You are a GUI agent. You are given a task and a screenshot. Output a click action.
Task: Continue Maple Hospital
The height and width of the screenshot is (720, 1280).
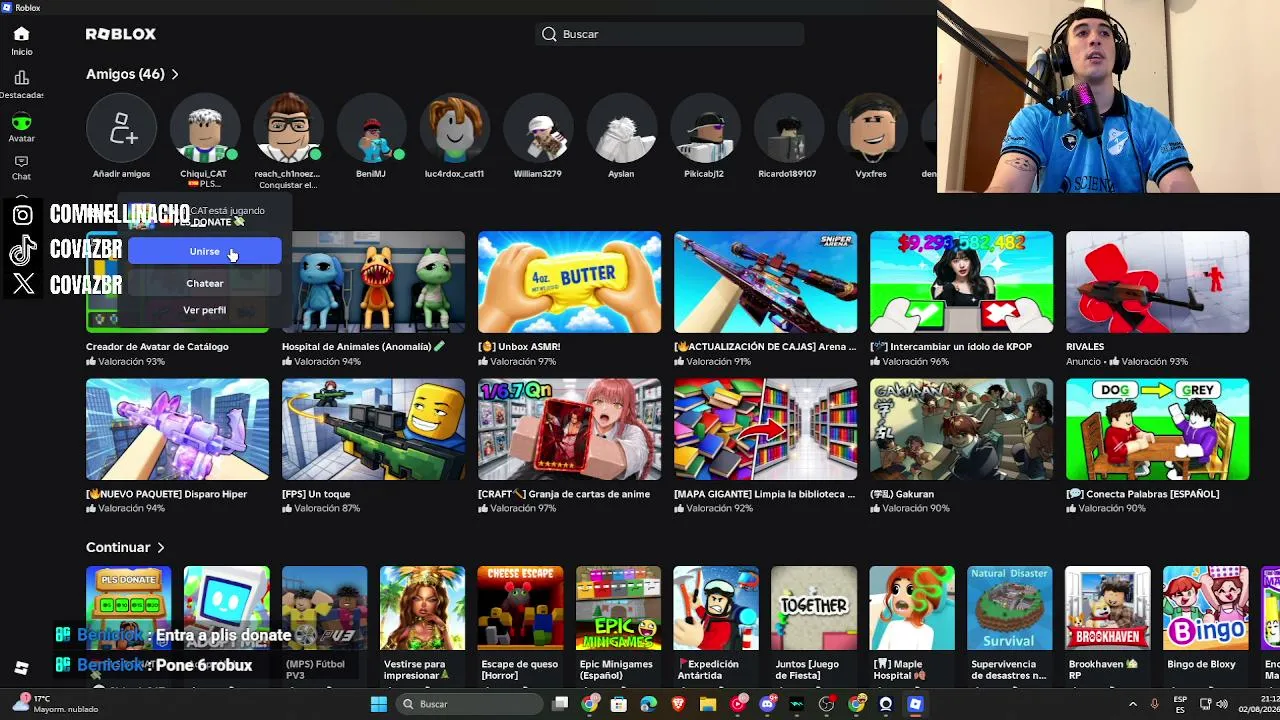point(912,609)
